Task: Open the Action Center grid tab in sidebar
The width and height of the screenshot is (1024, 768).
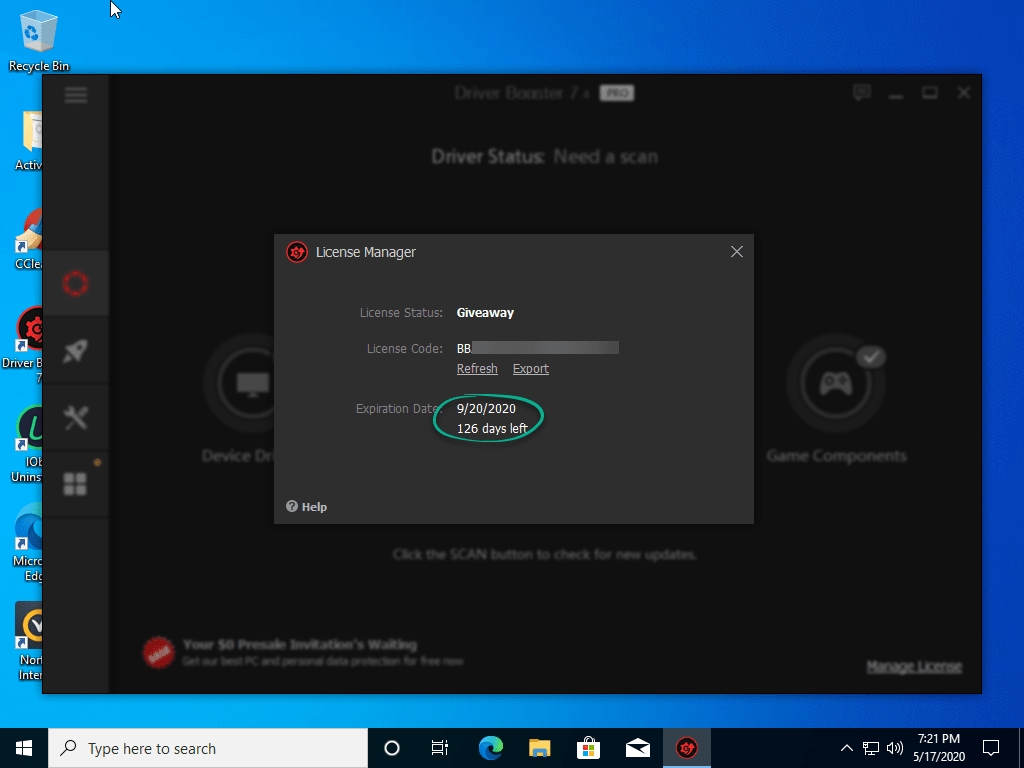Action: pyautogui.click(x=76, y=485)
